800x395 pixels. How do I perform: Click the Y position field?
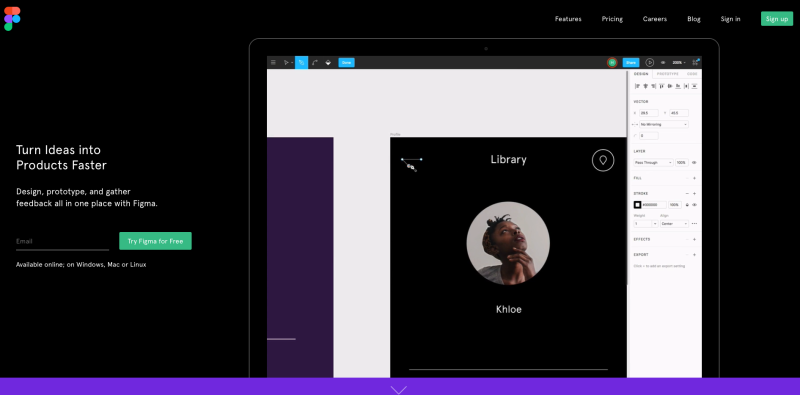(679, 113)
